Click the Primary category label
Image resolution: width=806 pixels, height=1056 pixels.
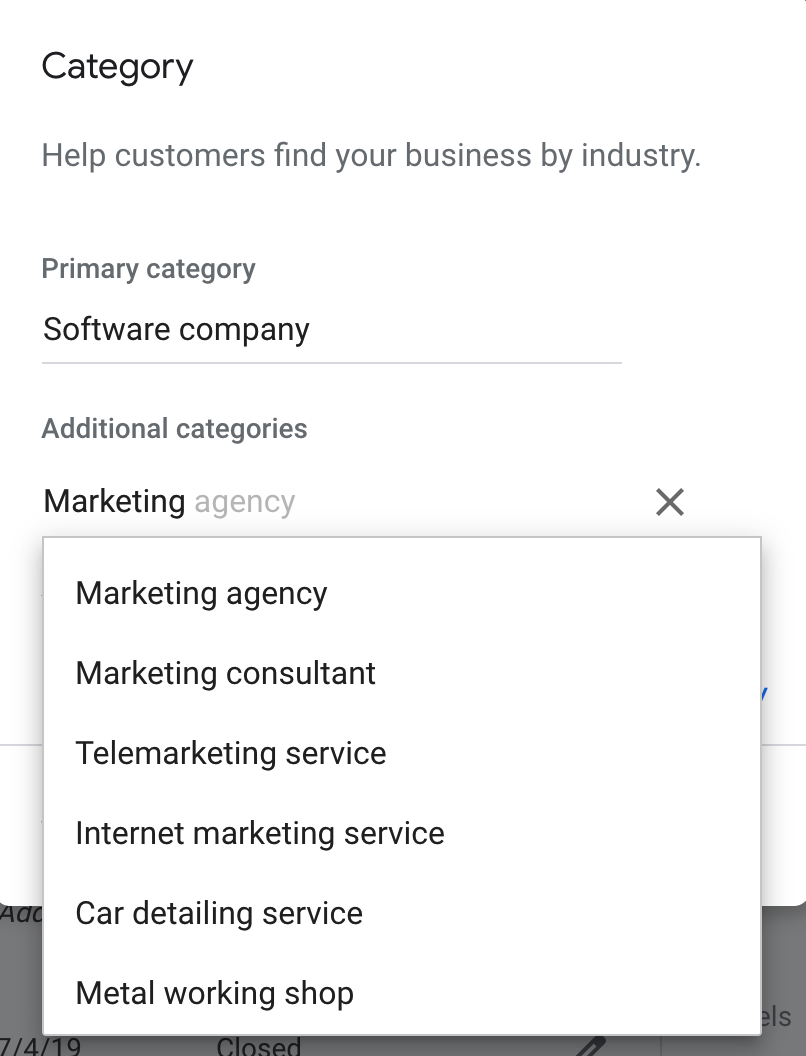click(x=148, y=269)
